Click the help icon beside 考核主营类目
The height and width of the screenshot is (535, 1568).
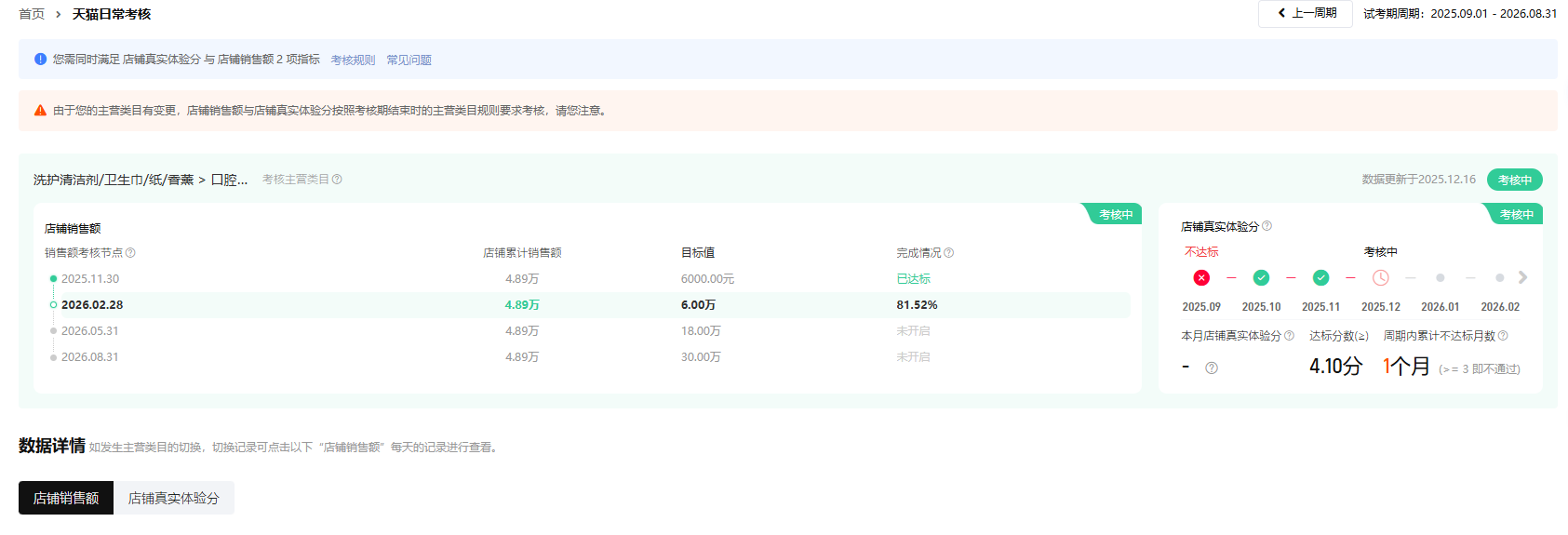click(x=337, y=180)
